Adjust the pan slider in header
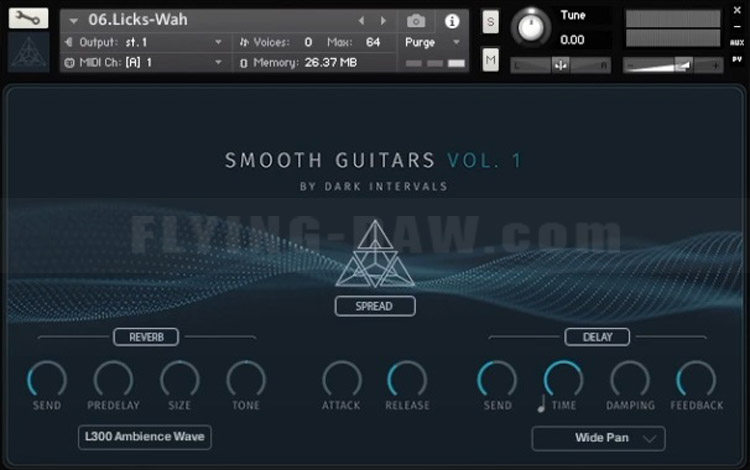Viewport: 750px width, 470px height. click(x=560, y=65)
